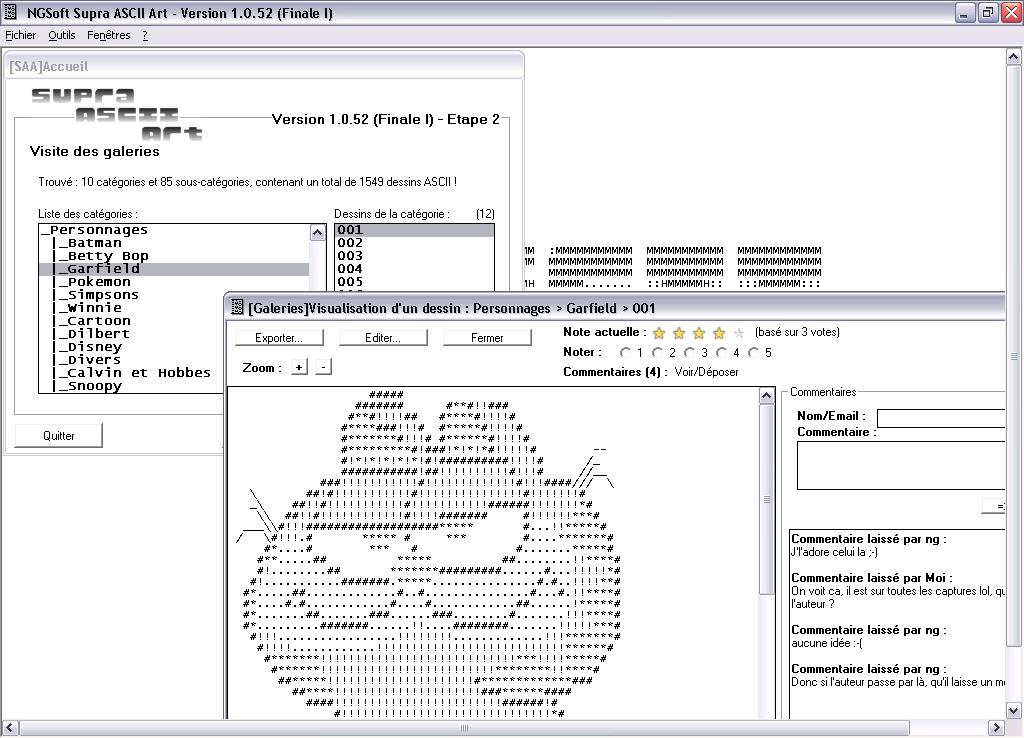Select rating 4 radio button
Image resolution: width=1024 pixels, height=738 pixels.
click(x=721, y=353)
